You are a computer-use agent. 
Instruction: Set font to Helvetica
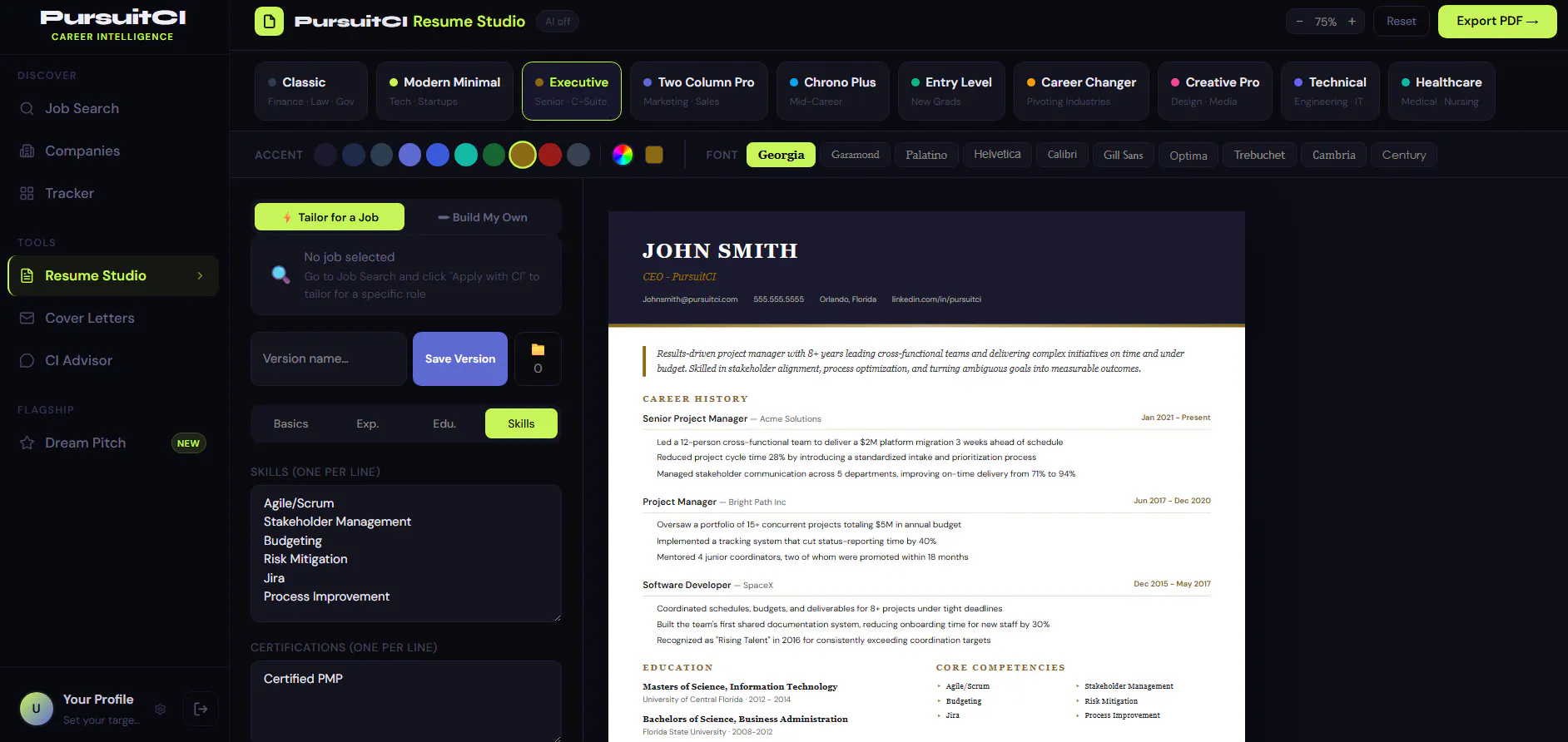pos(997,155)
